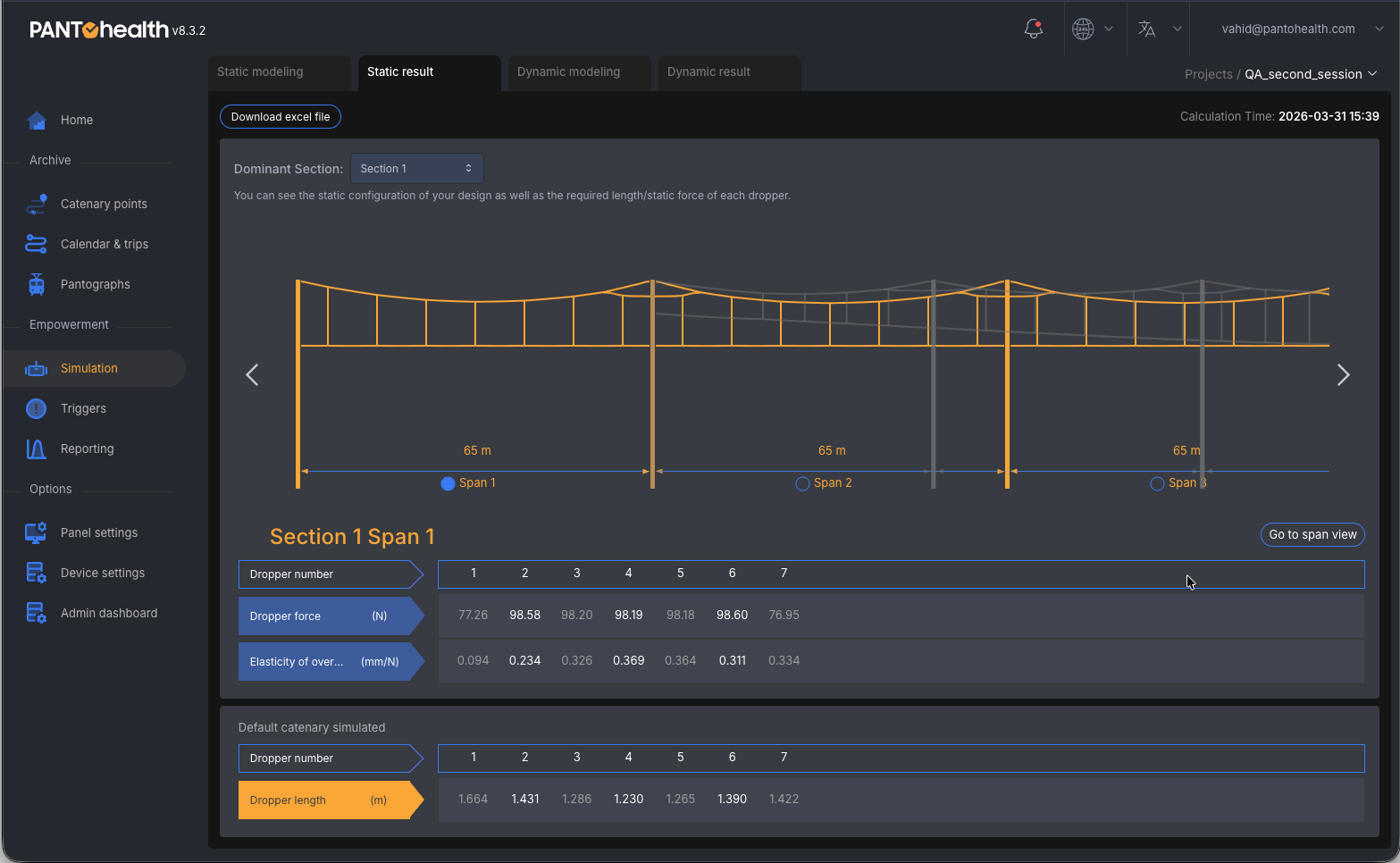Switch to the Static result tab
1400x863 pixels.
429,72
